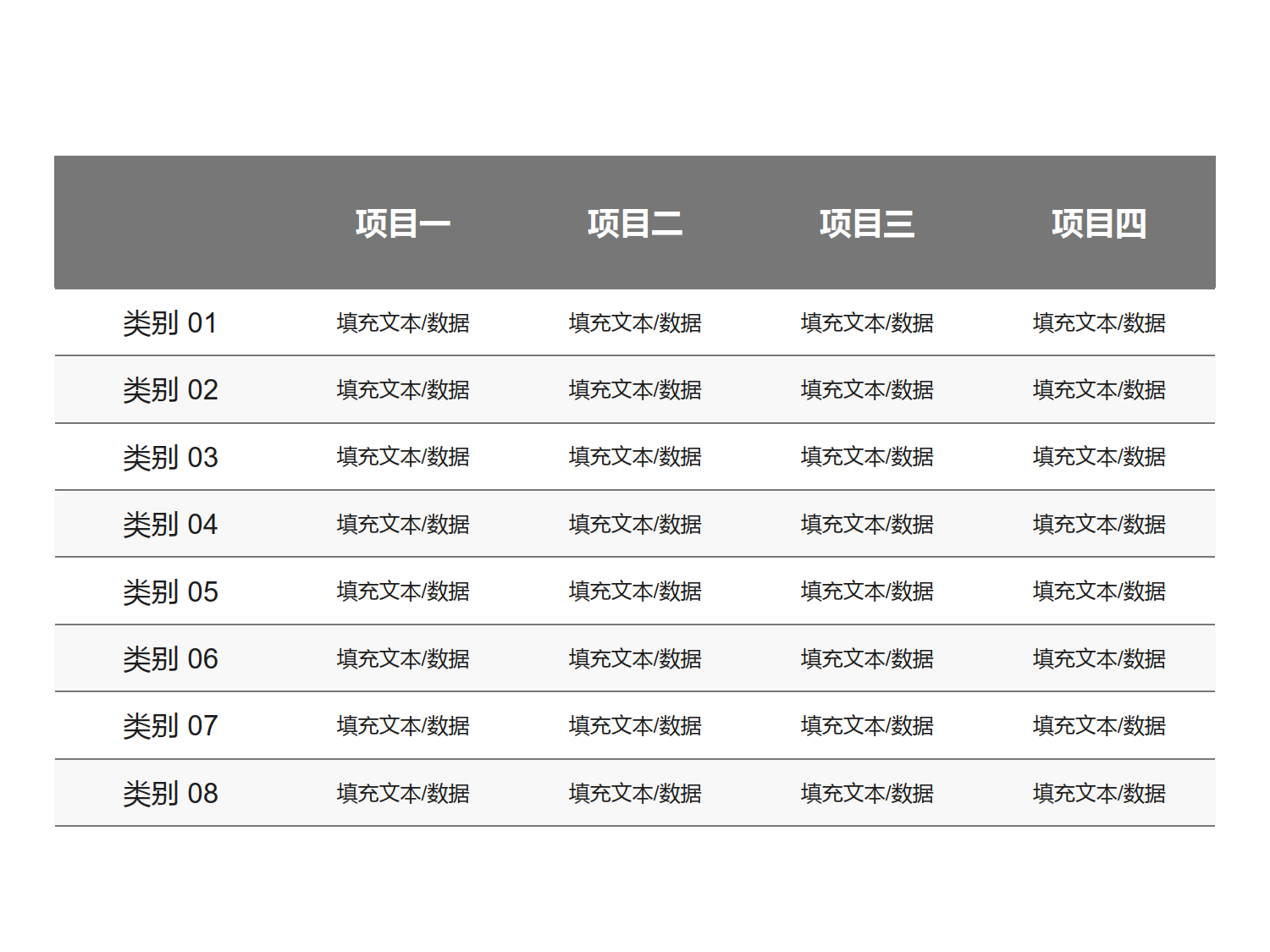Click the 类别 04 row label
This screenshot has width=1270, height=952.
coord(170,524)
